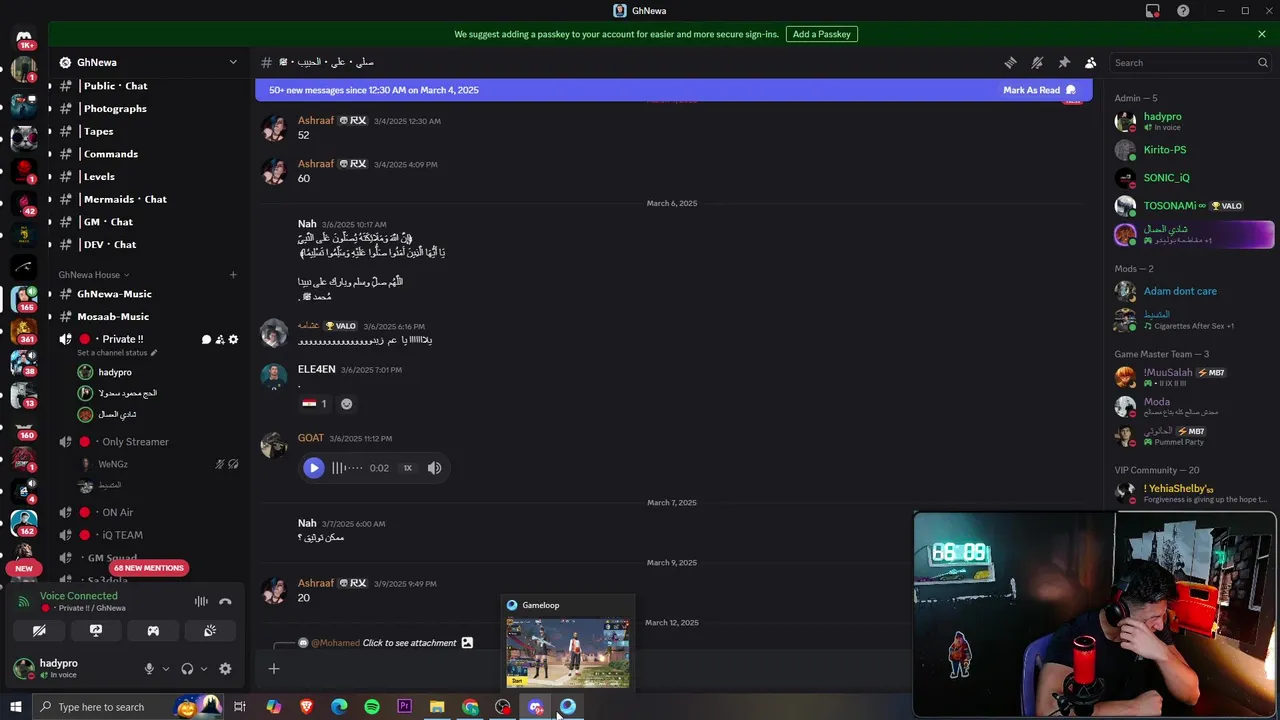Open the soundboard button
Viewport: 1280px width, 720px height.
(210, 631)
